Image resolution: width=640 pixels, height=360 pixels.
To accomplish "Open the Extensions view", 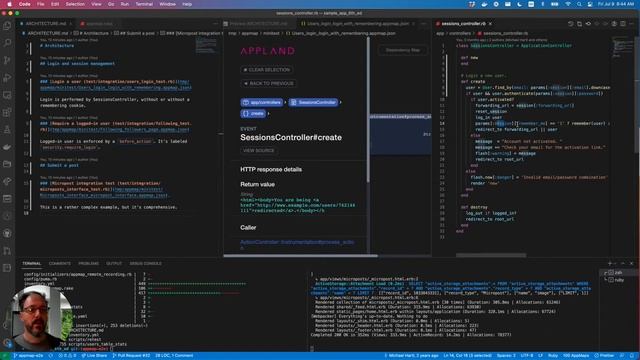I will (x=7, y=112).
